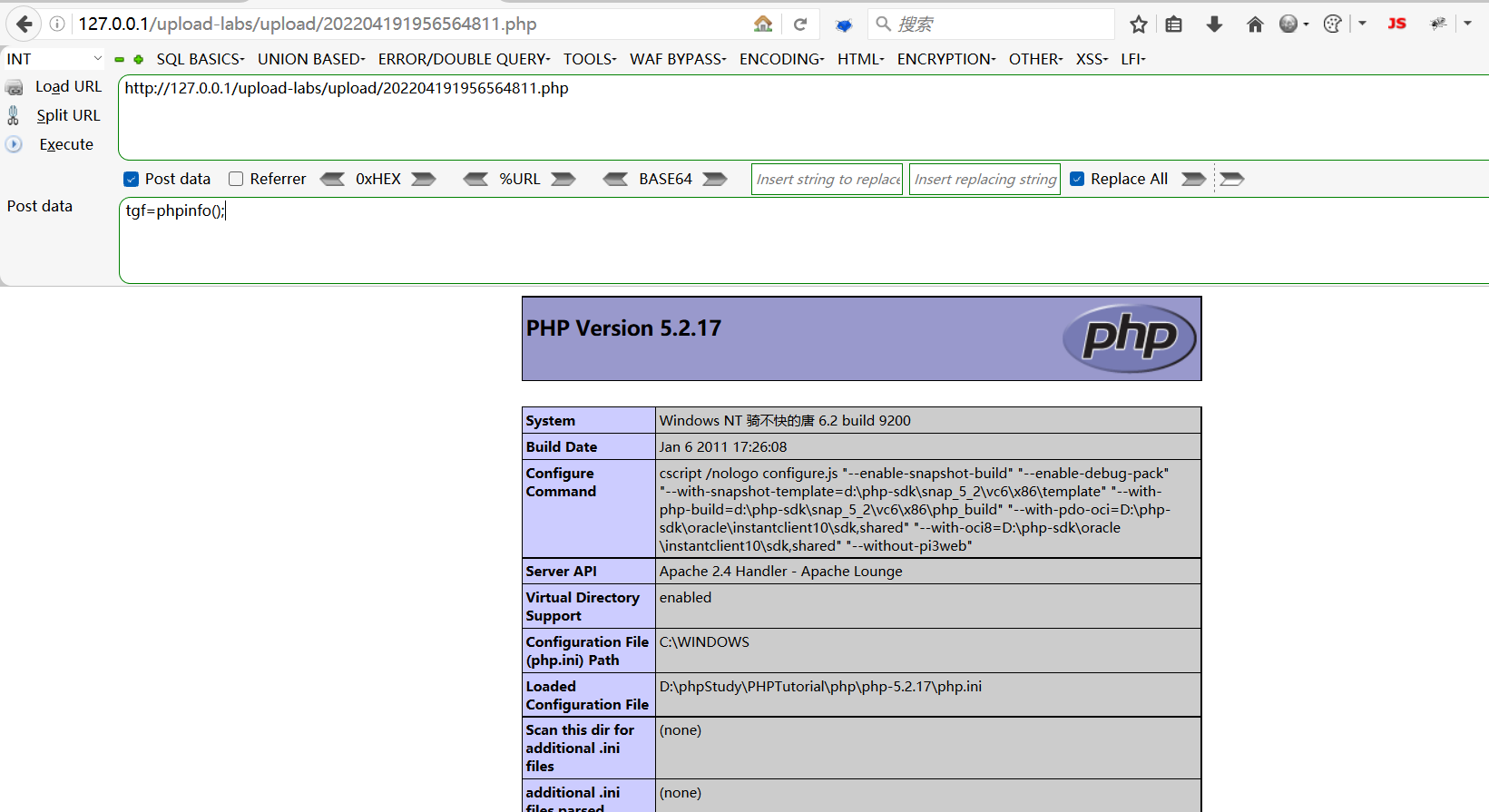1489x812 pixels.
Task: Decode BASE64 with the left arrow
Action: (615, 179)
